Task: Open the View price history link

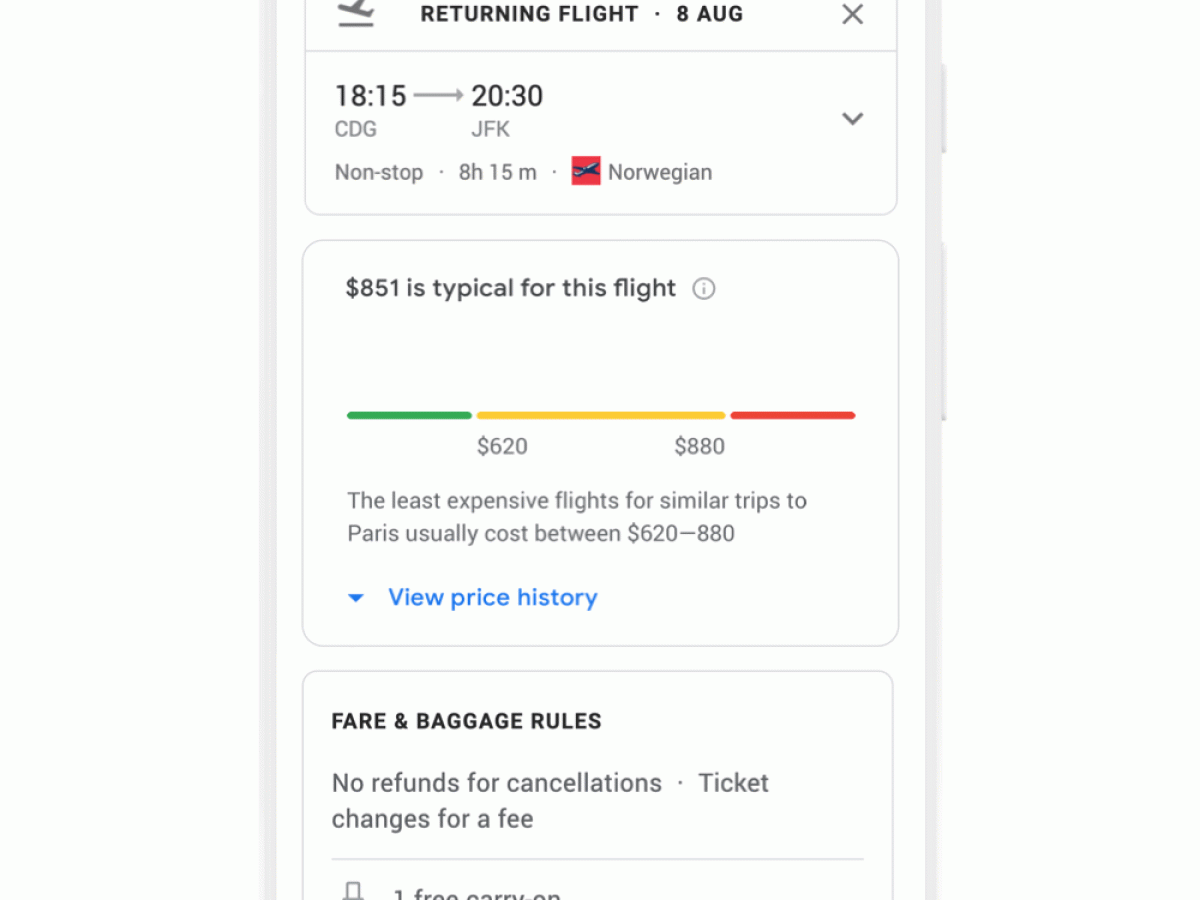Action: coord(492,598)
